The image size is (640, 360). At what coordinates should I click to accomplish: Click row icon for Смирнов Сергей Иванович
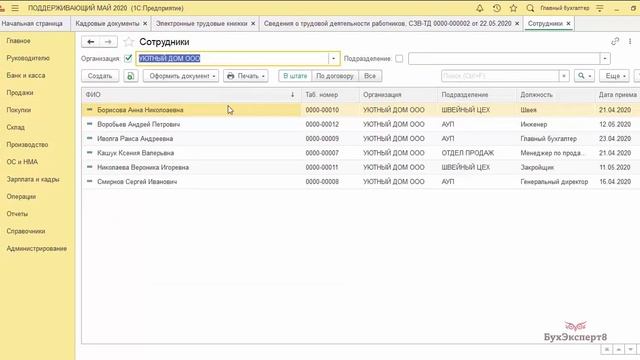point(89,181)
